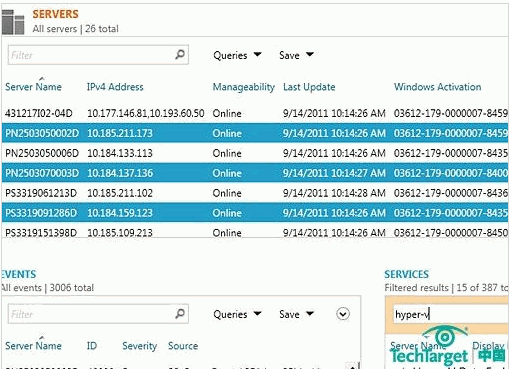
Task: Sort by the Manageability column header
Action: [244, 87]
